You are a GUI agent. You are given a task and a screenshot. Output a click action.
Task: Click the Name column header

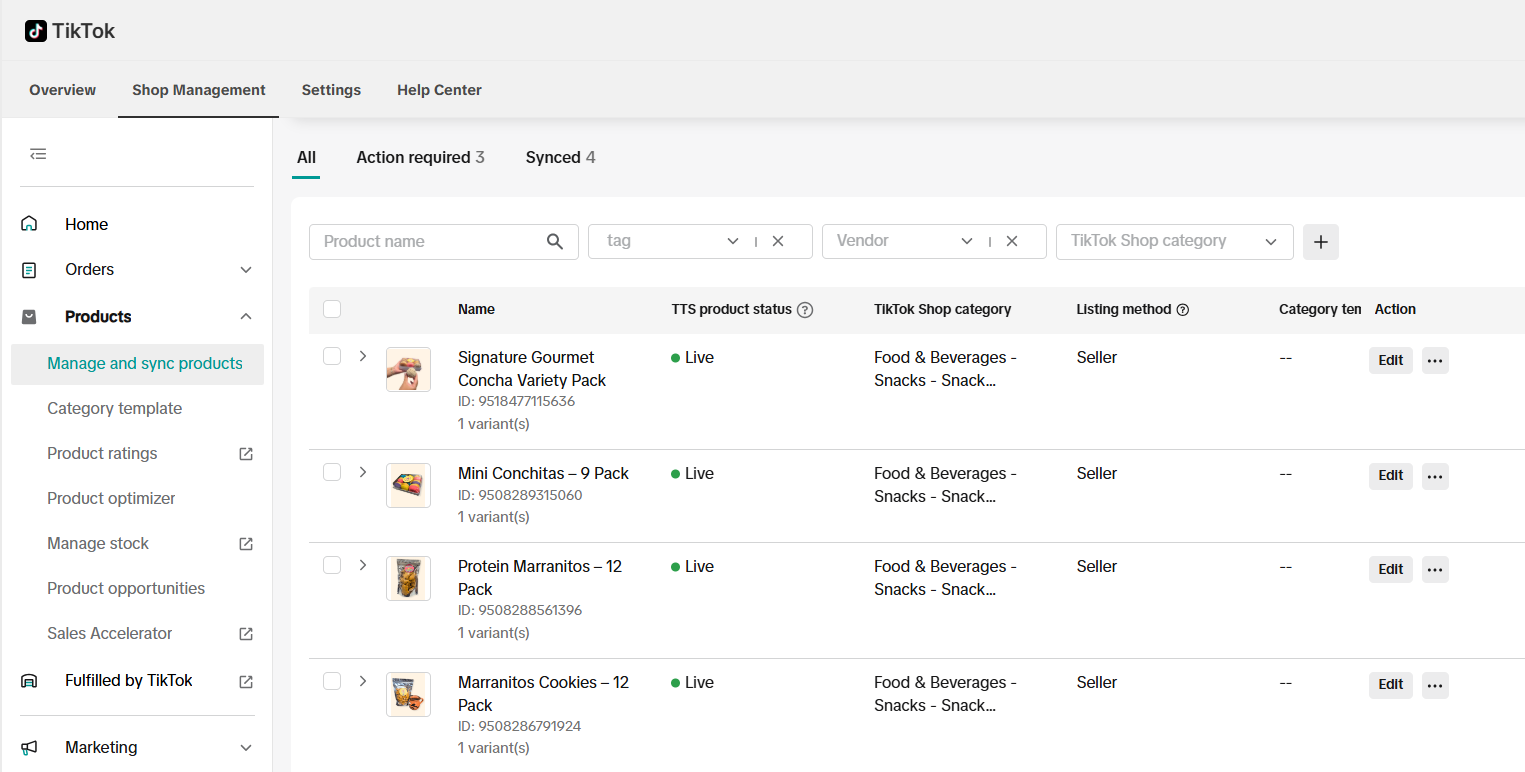tap(476, 310)
